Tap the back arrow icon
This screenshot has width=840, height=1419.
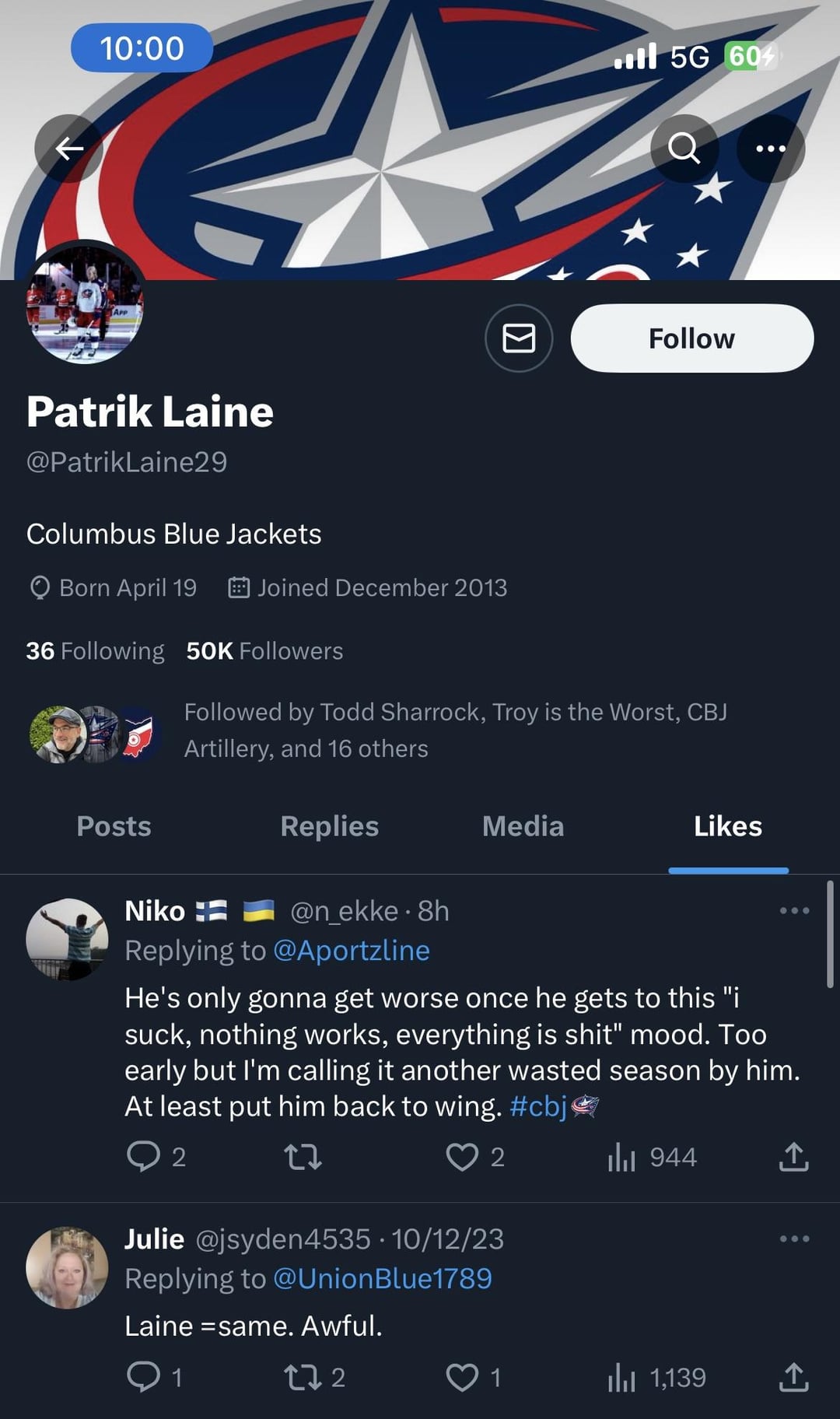click(x=69, y=148)
